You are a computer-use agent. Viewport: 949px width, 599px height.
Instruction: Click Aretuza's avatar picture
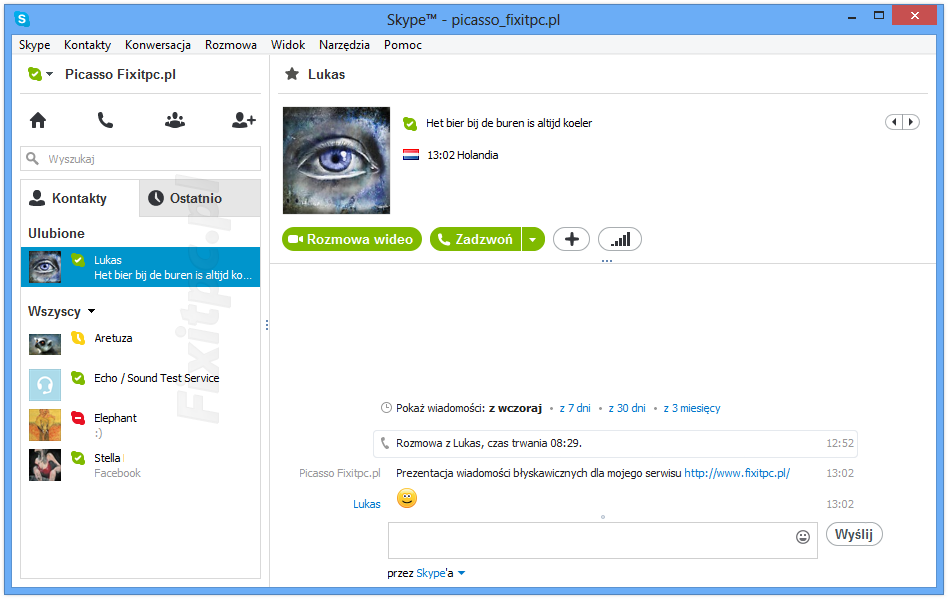click(45, 345)
